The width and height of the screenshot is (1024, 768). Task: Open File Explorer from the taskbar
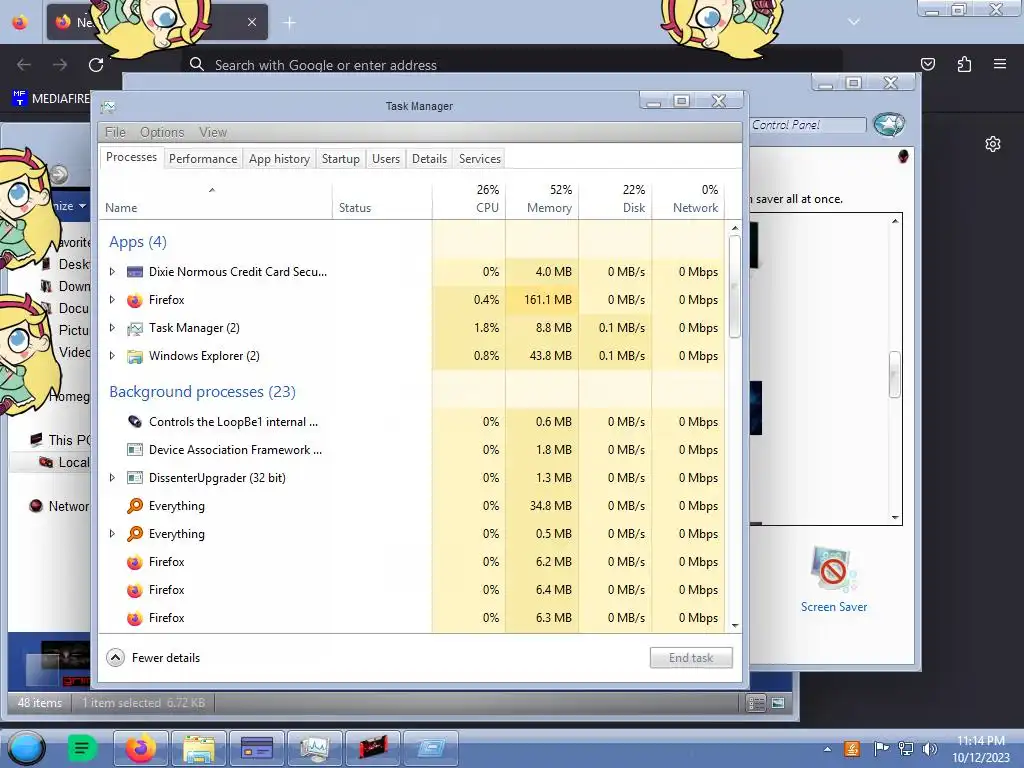click(199, 748)
